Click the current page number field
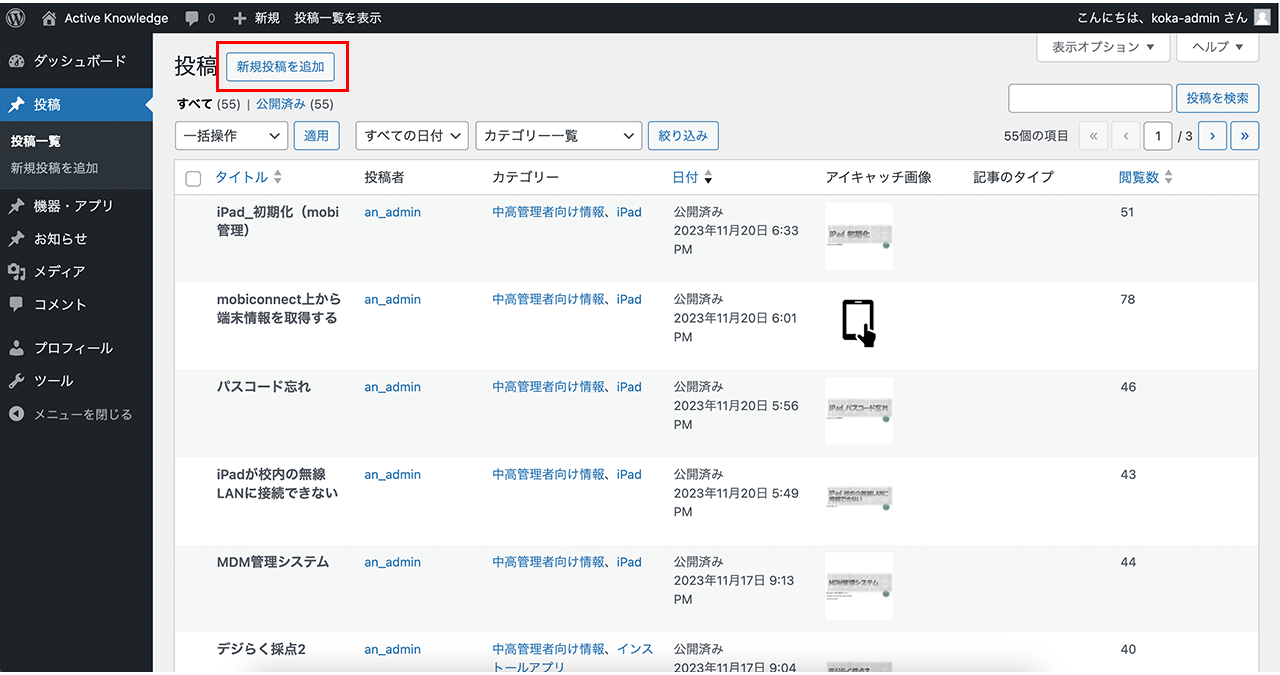1280x675 pixels. tap(1158, 135)
